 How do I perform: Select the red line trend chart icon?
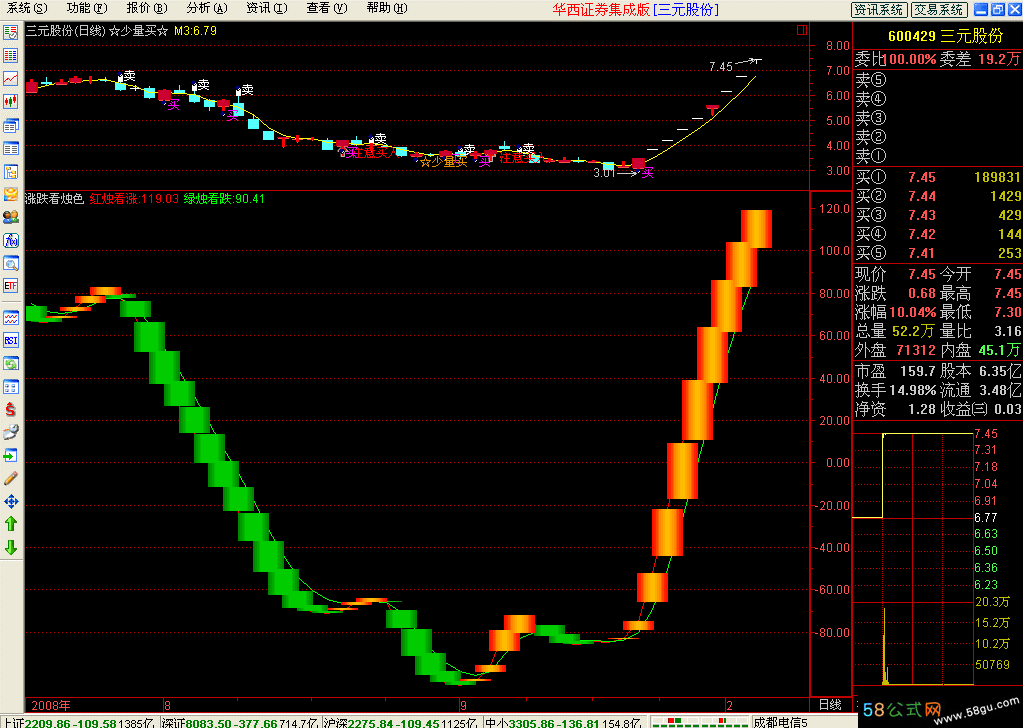click(10, 78)
